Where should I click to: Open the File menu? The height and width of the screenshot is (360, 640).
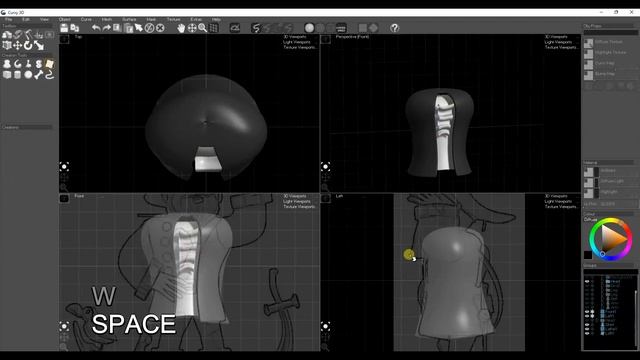(x=8, y=19)
